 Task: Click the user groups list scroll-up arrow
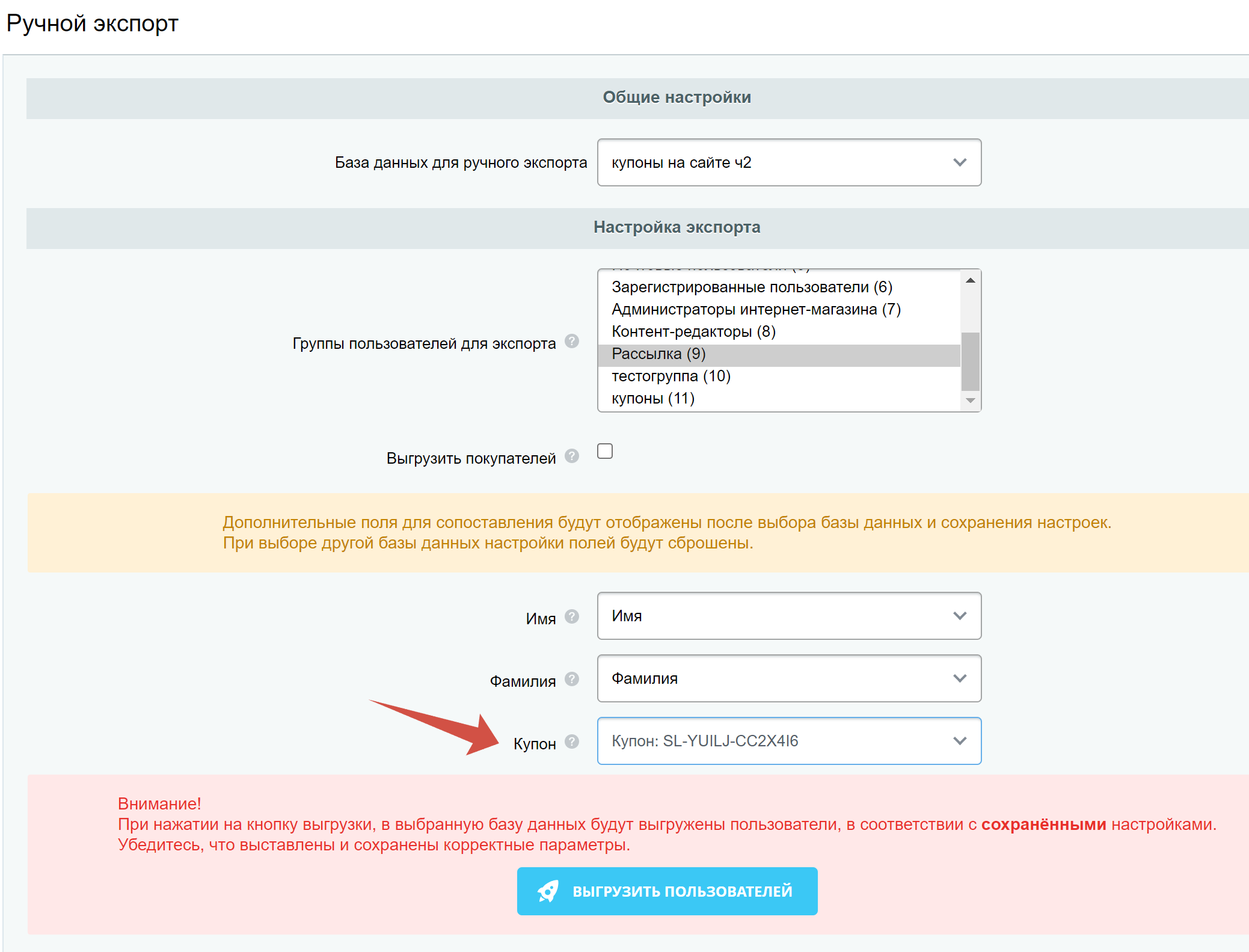970,281
